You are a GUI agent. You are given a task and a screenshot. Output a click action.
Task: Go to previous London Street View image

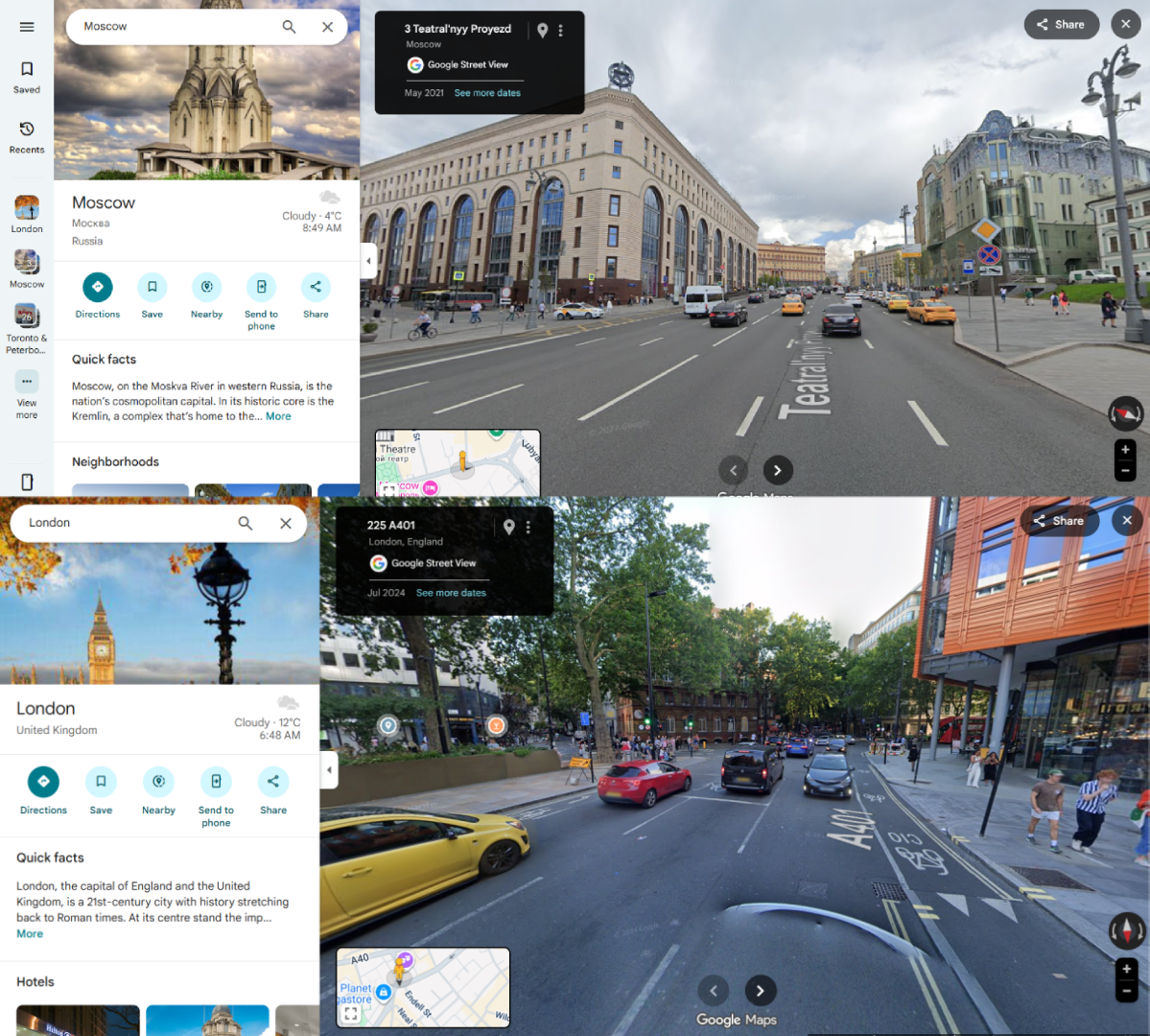pyautogui.click(x=714, y=991)
